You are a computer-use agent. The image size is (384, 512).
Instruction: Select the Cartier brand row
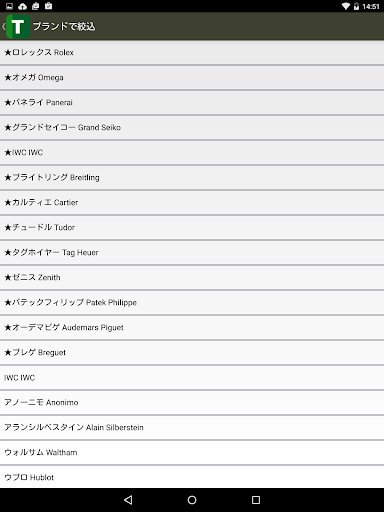point(192,202)
